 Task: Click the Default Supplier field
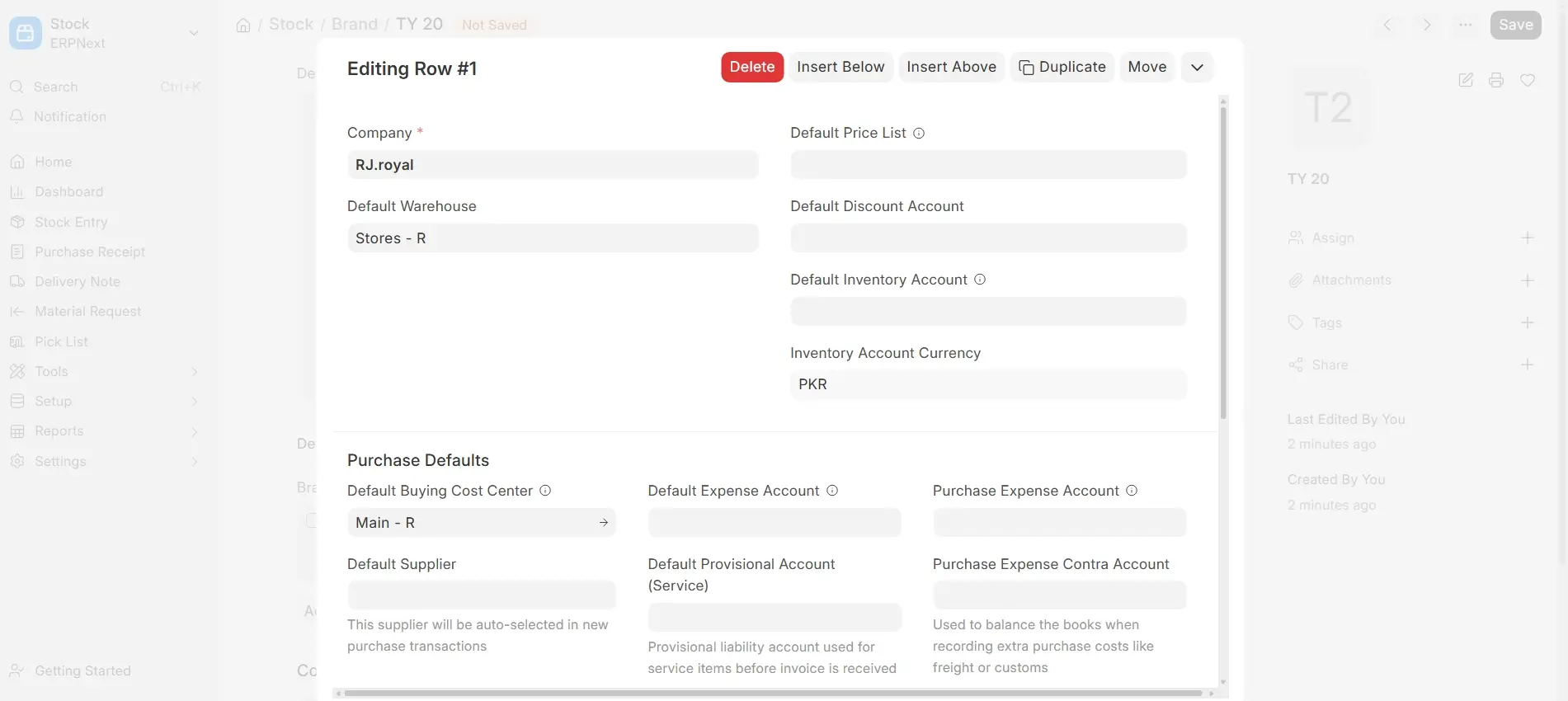(x=482, y=595)
